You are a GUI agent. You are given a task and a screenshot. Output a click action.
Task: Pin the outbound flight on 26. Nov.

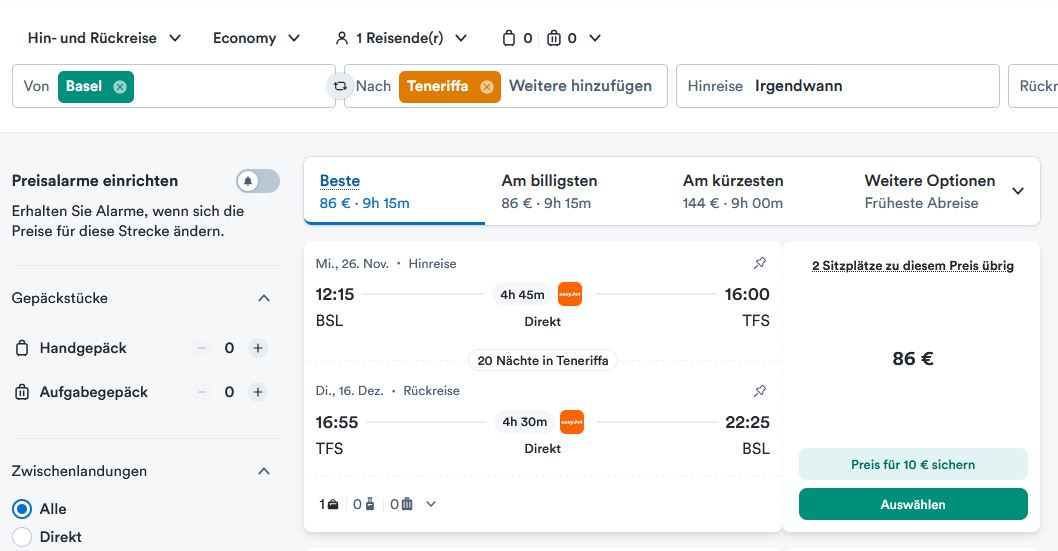[x=760, y=263]
